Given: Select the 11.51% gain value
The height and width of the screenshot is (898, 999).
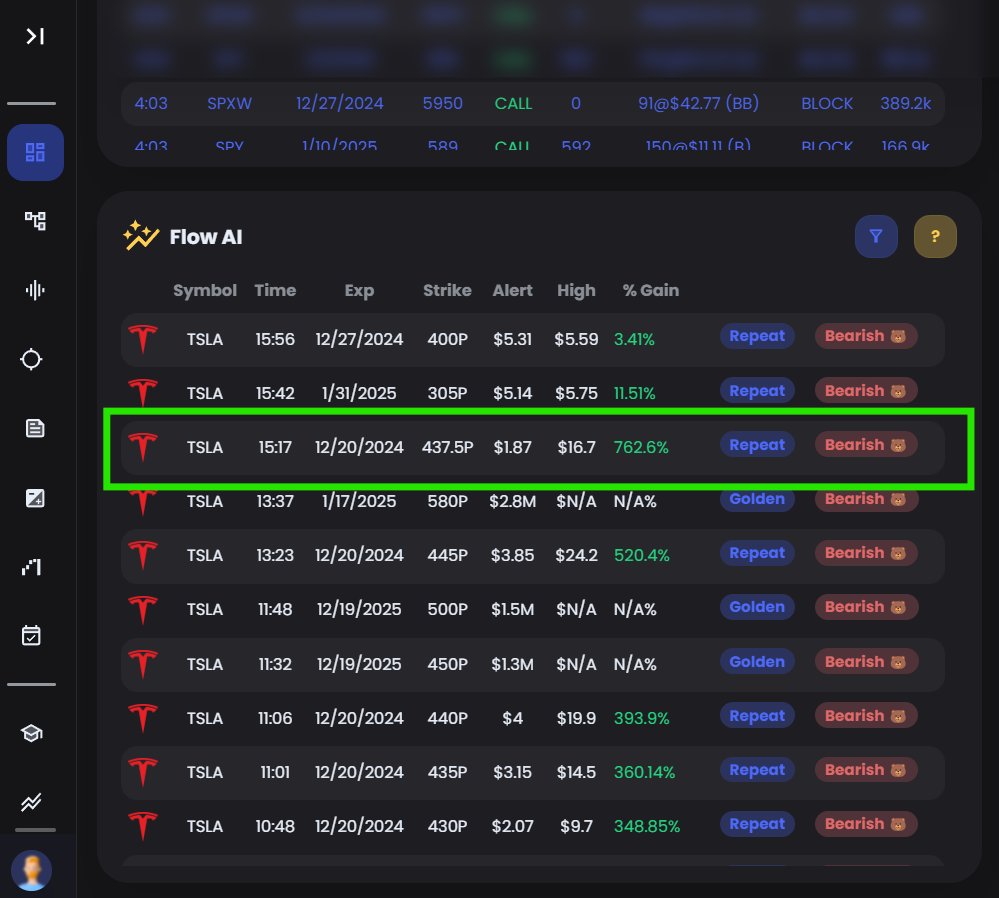Looking at the screenshot, I should click(x=635, y=394).
